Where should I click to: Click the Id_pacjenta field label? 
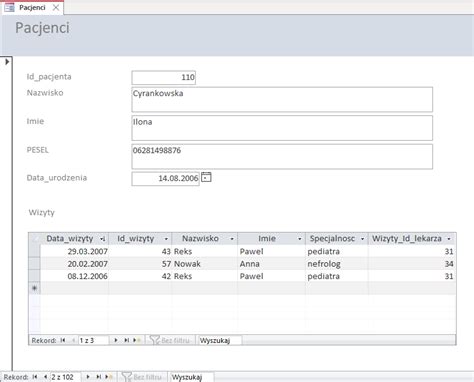pos(49,77)
